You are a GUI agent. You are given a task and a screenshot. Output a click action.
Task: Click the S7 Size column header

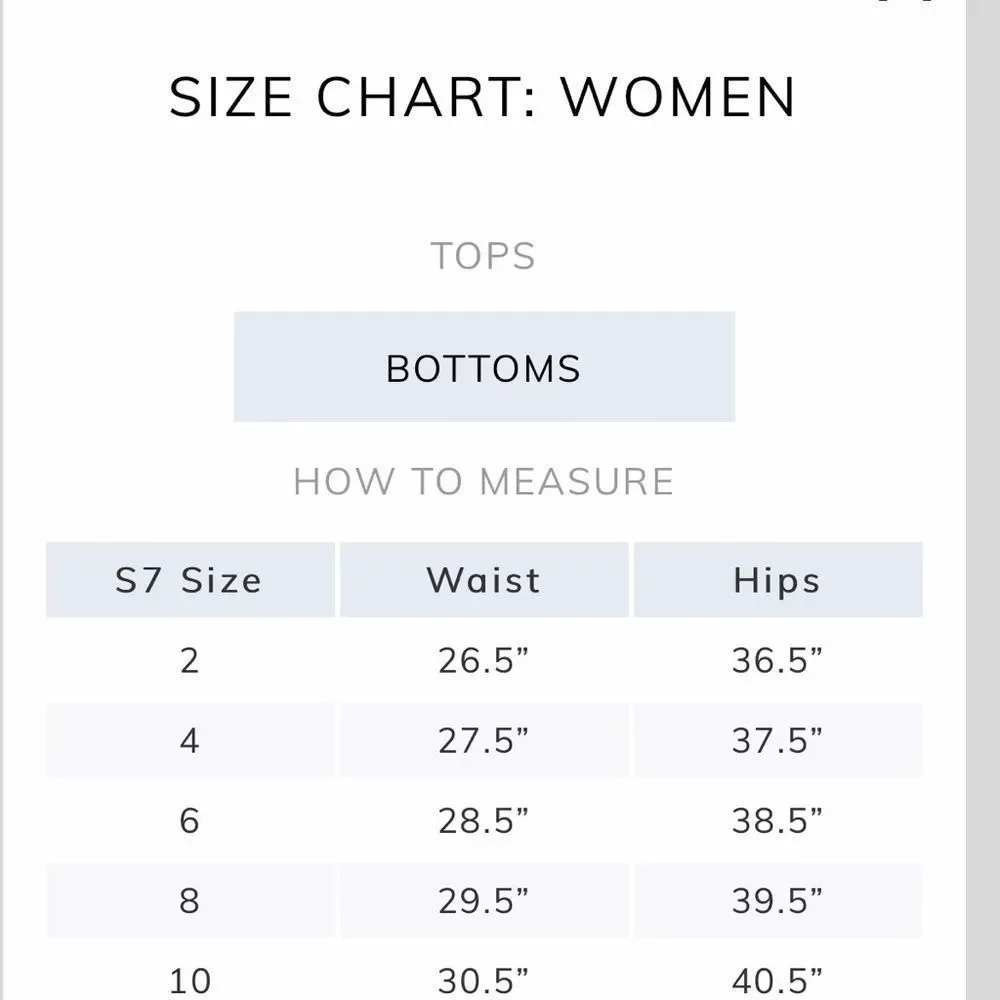pyautogui.click(x=189, y=580)
